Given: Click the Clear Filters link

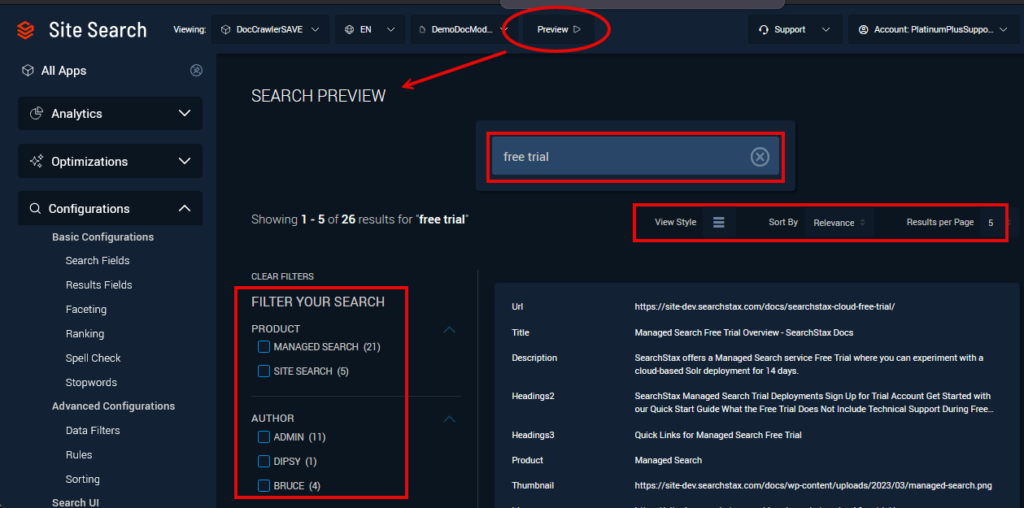Looking at the screenshot, I should [x=282, y=276].
